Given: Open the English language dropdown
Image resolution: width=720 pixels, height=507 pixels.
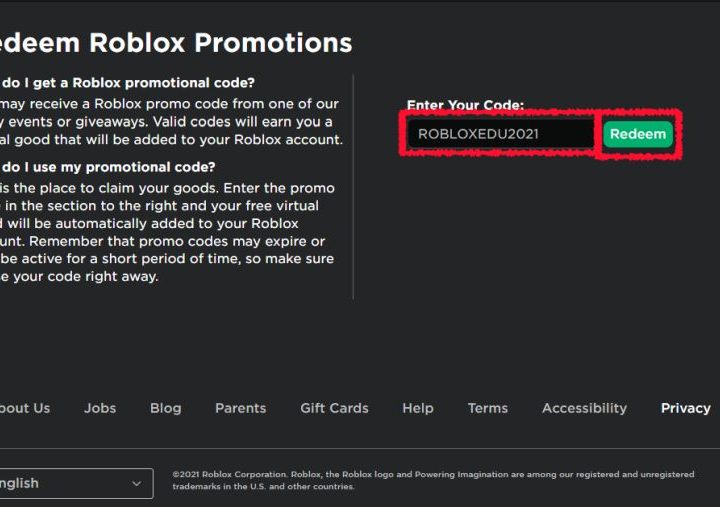Looking at the screenshot, I should pyautogui.click(x=70, y=483).
